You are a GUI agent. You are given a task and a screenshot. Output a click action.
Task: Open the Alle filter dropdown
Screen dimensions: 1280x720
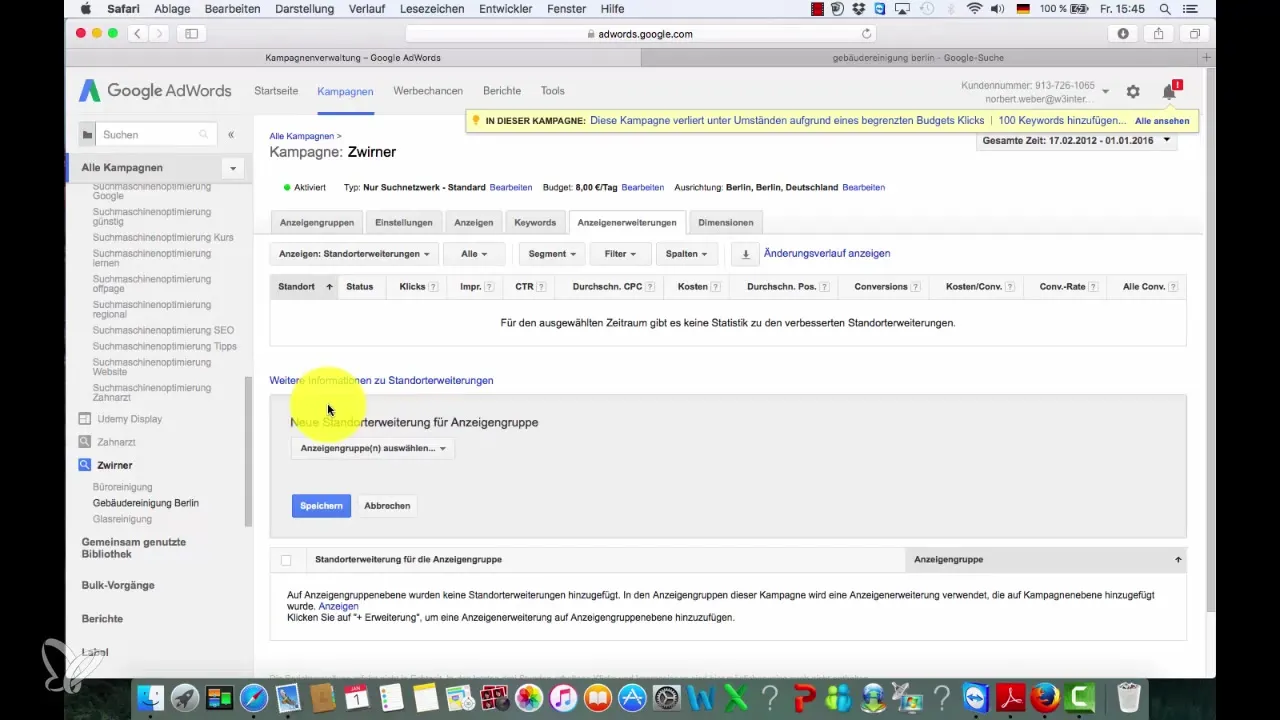pos(474,254)
